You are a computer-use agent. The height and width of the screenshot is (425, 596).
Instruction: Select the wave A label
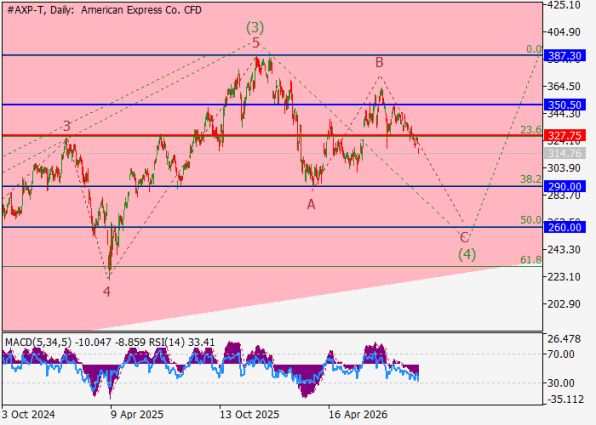pos(311,205)
